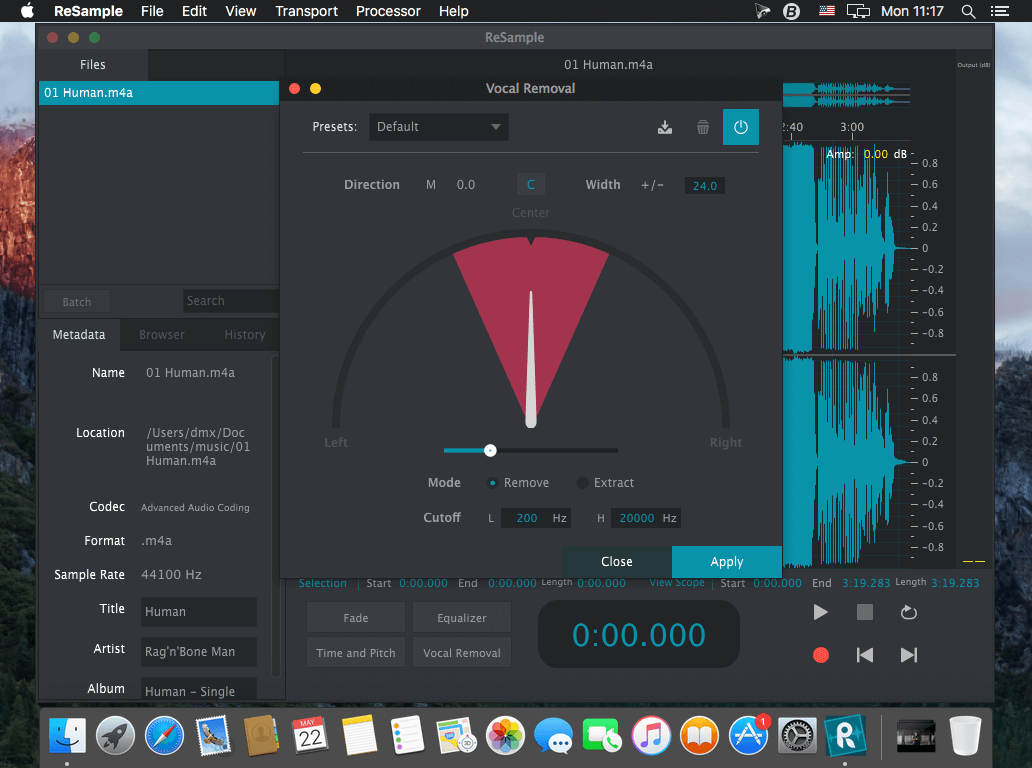Open Messages from the dock

[x=553, y=735]
